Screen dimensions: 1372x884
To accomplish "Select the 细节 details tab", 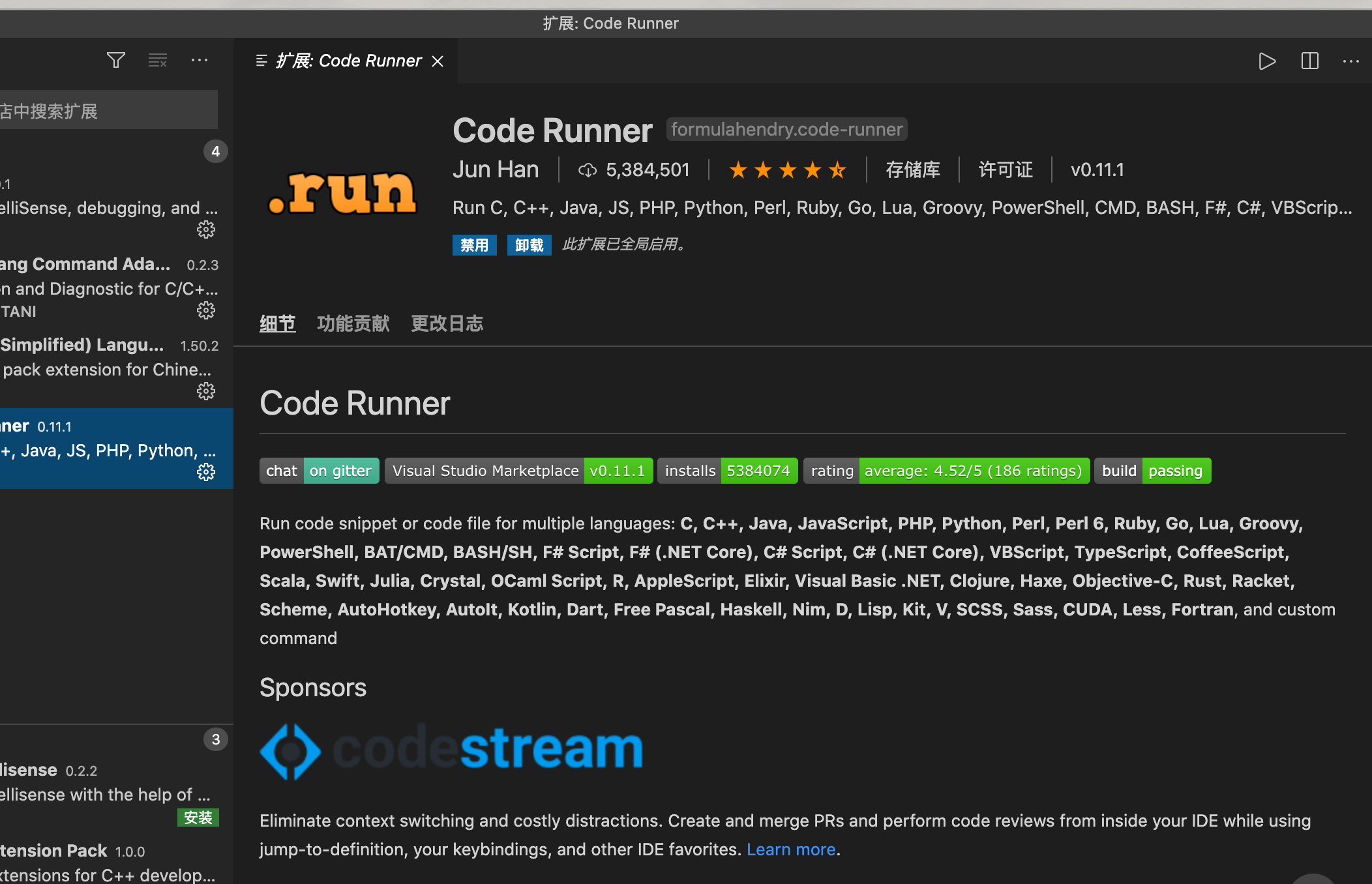I will tap(277, 323).
